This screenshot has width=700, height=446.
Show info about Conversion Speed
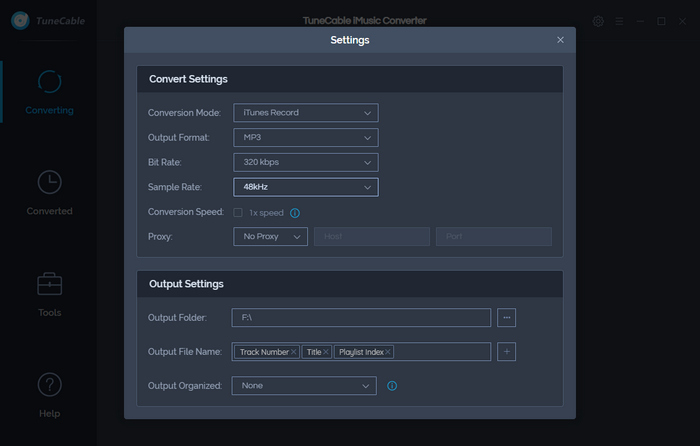tap(295, 213)
